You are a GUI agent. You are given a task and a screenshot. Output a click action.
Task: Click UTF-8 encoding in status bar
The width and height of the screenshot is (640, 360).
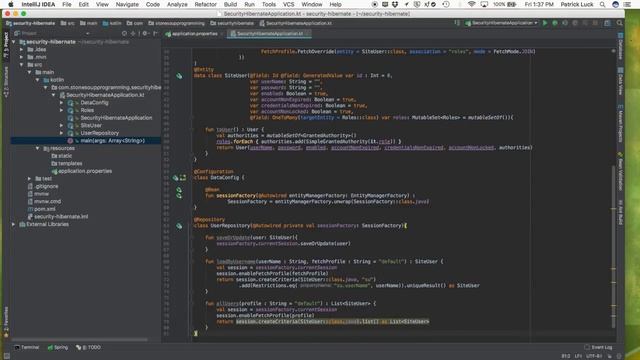pyautogui.click(x=595, y=356)
